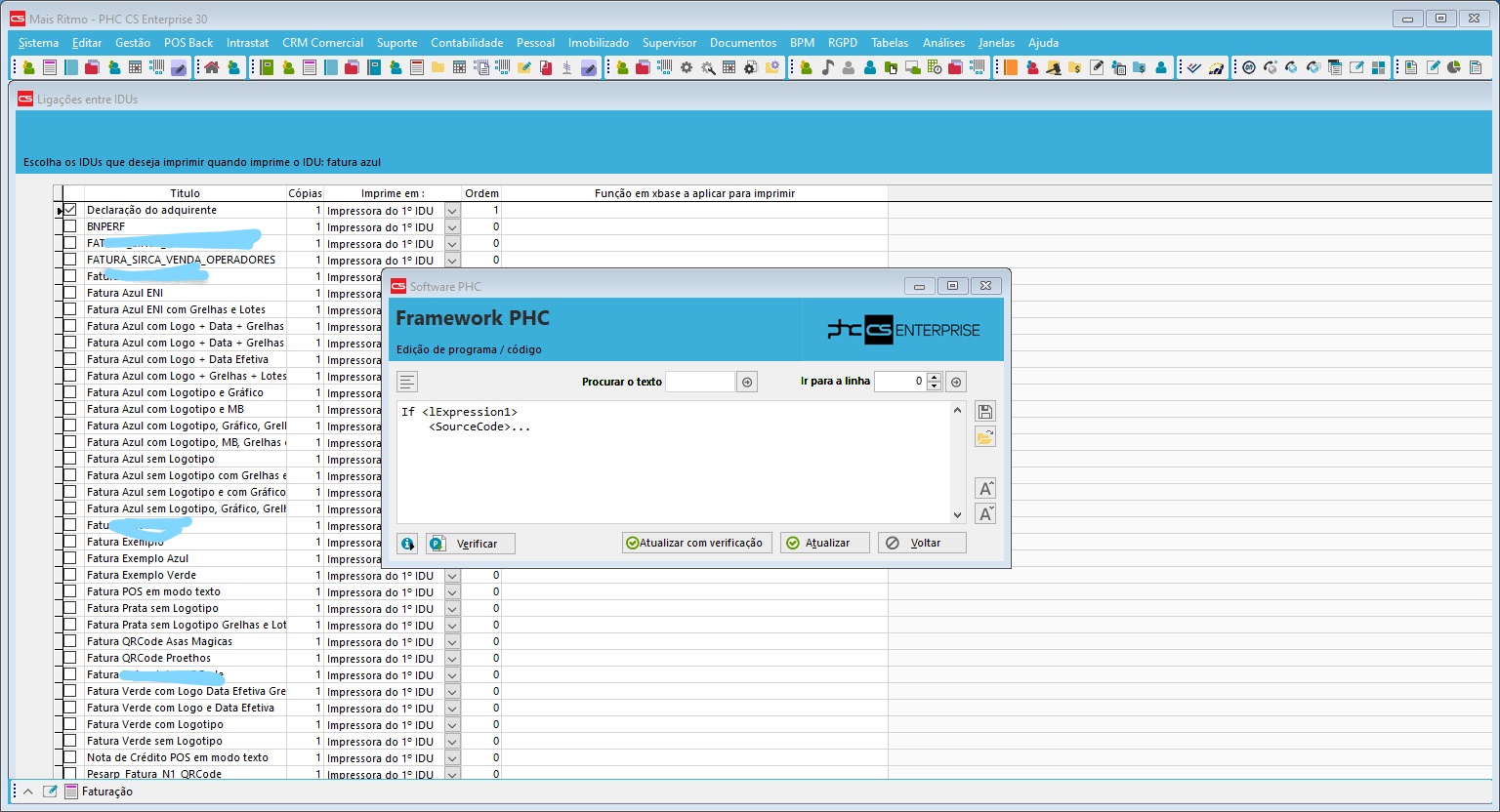1500x812 pixels.
Task: Save the code with the disk icon
Action: [x=984, y=411]
